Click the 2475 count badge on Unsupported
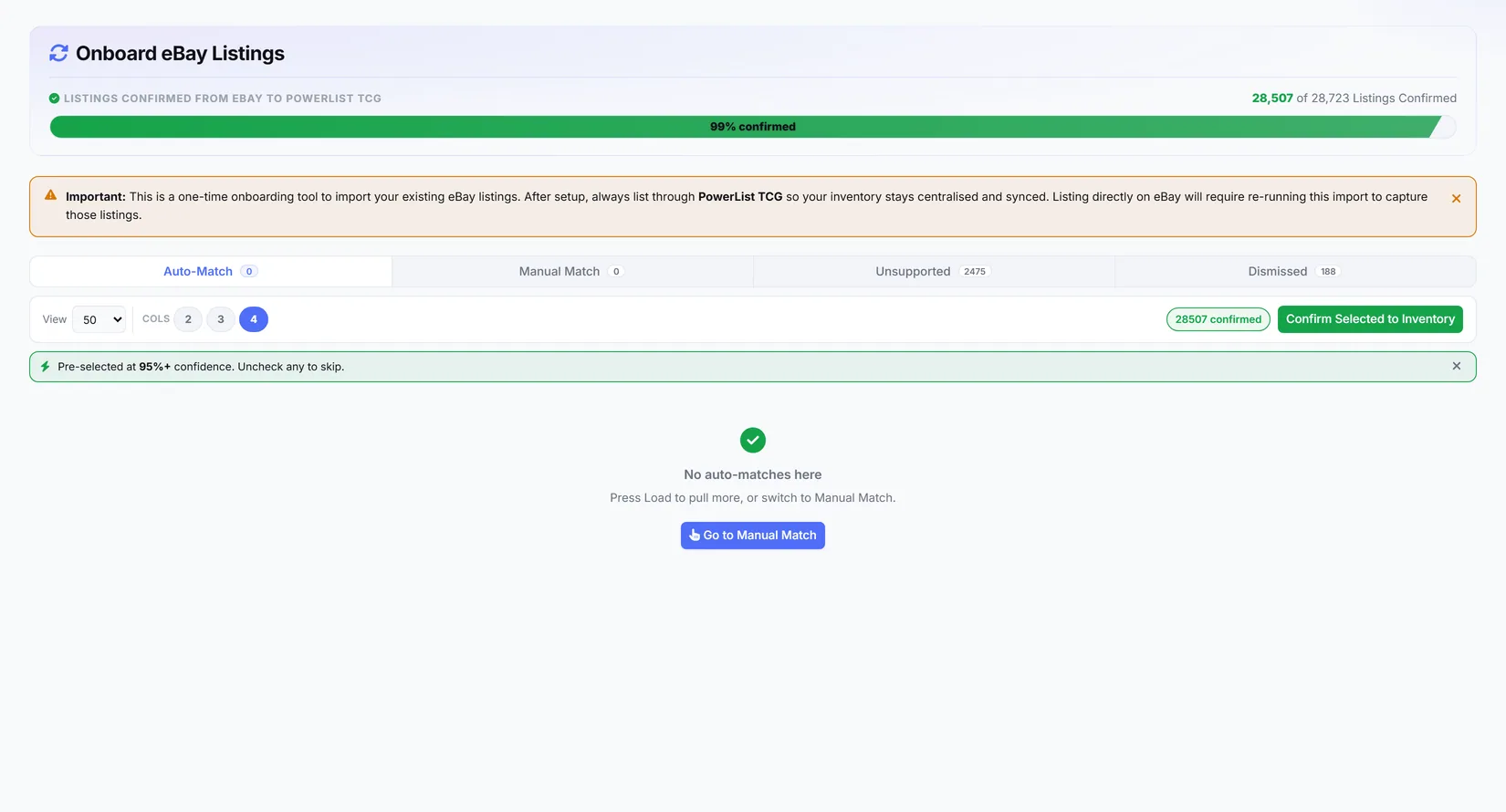The height and width of the screenshot is (812, 1506). coord(975,272)
